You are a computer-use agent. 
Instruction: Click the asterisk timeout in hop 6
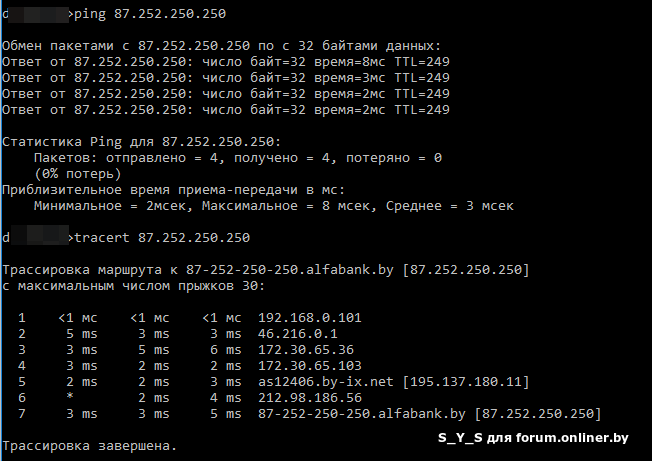click(x=66, y=398)
